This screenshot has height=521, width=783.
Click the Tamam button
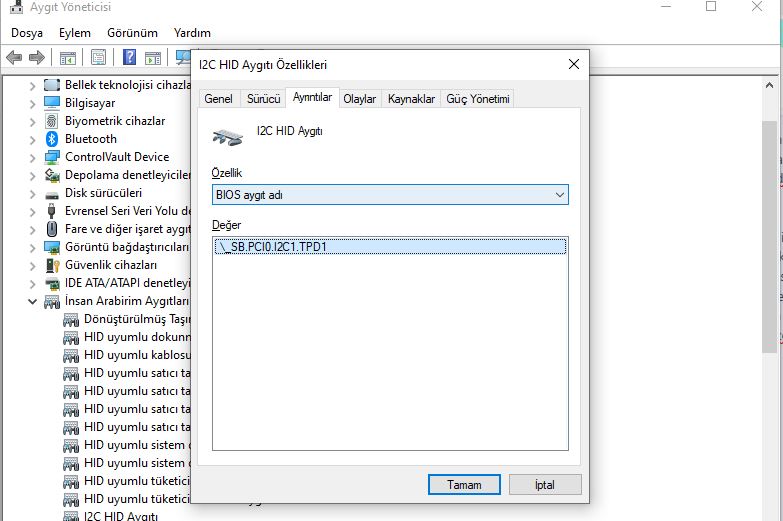pyautogui.click(x=464, y=485)
